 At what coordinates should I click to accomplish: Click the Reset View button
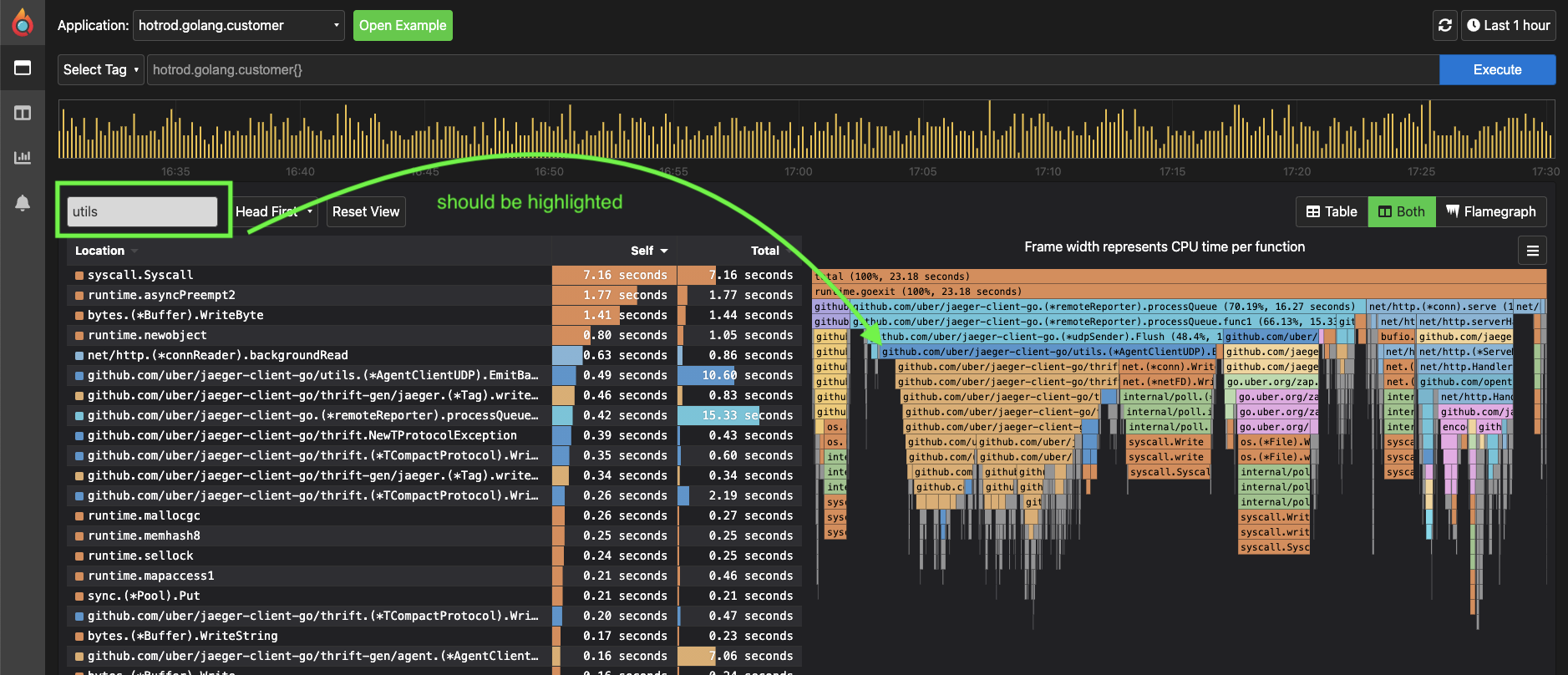point(366,211)
